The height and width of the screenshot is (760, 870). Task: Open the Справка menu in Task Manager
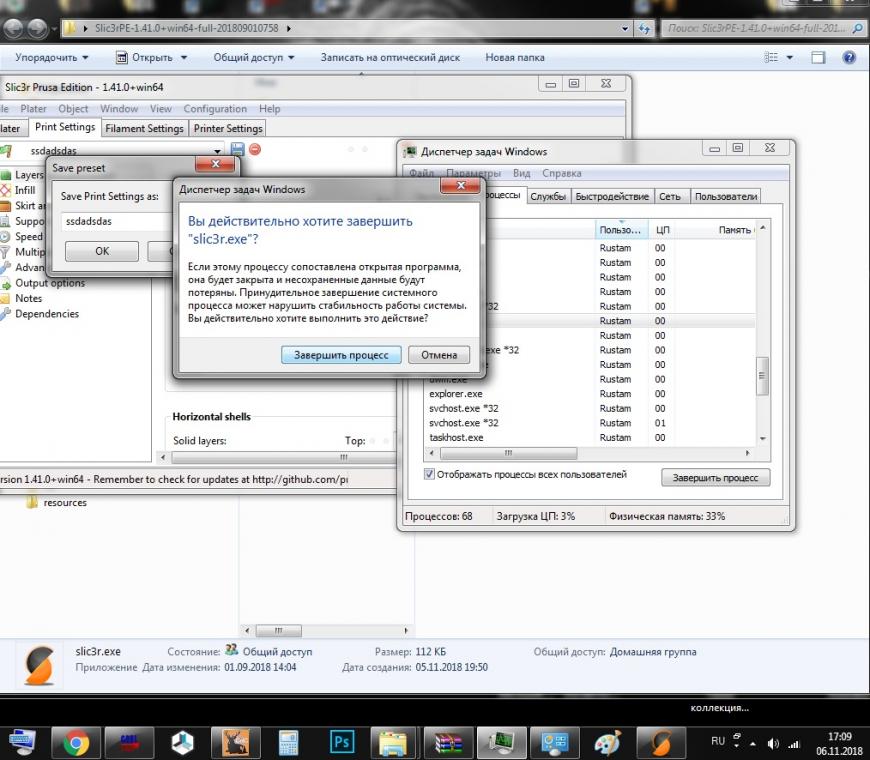[562, 173]
